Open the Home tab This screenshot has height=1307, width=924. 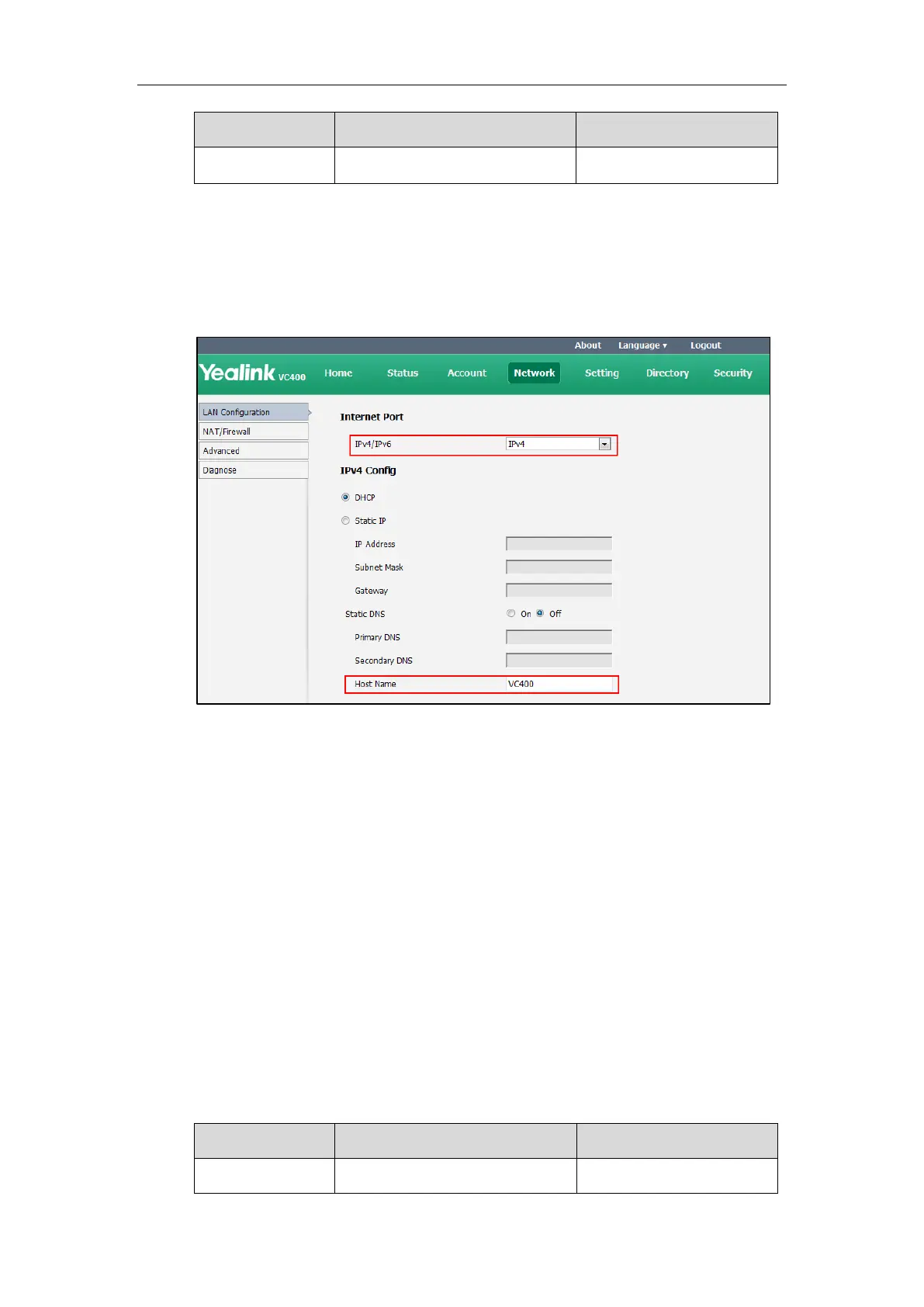pyautogui.click(x=338, y=373)
